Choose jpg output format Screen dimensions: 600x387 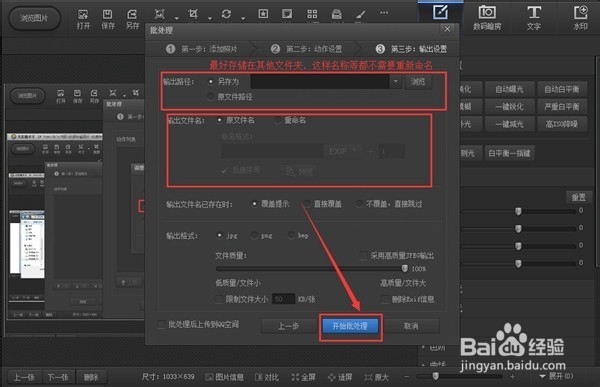219,235
